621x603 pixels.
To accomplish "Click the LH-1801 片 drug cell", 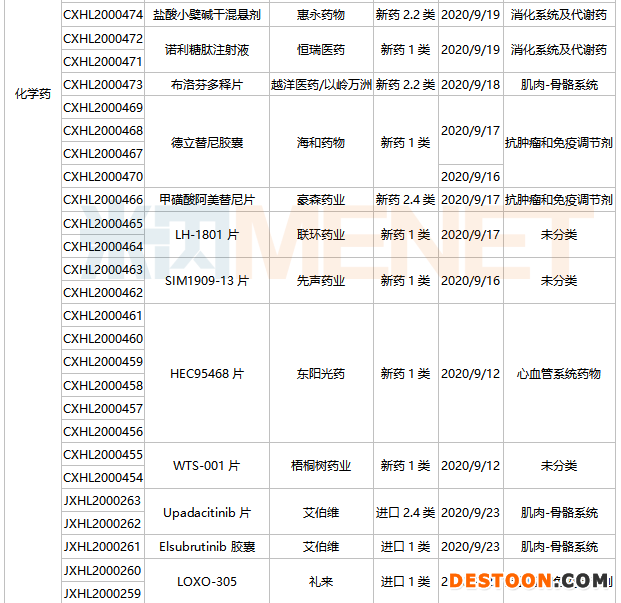I will click(207, 235).
